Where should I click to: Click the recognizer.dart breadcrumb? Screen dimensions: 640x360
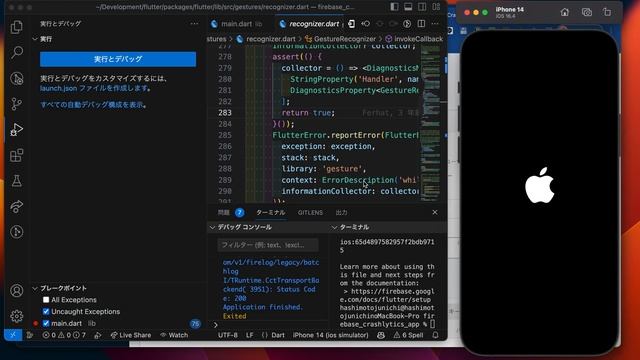click(x=266, y=39)
